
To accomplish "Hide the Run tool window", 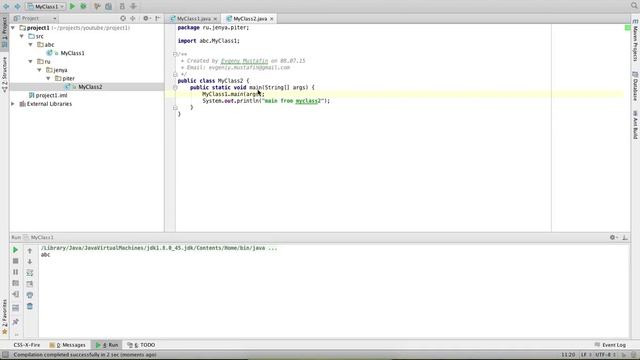I will [x=625, y=237].
